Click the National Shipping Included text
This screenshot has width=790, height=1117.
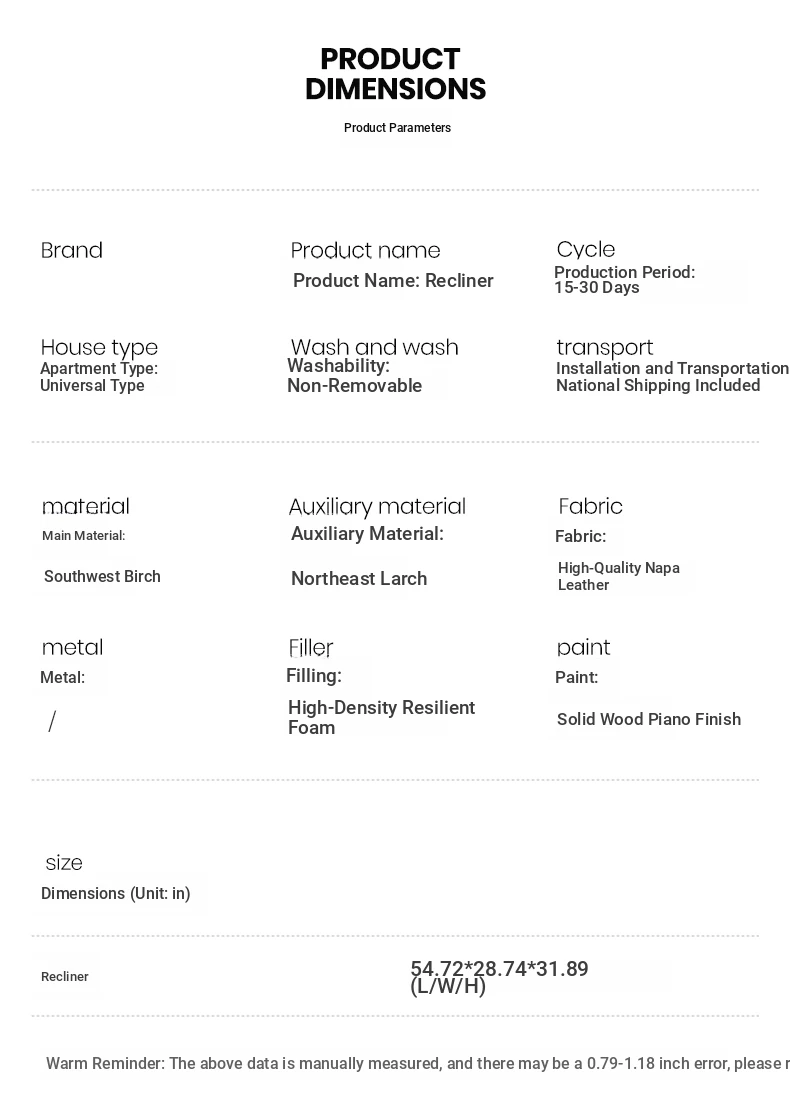(x=658, y=386)
